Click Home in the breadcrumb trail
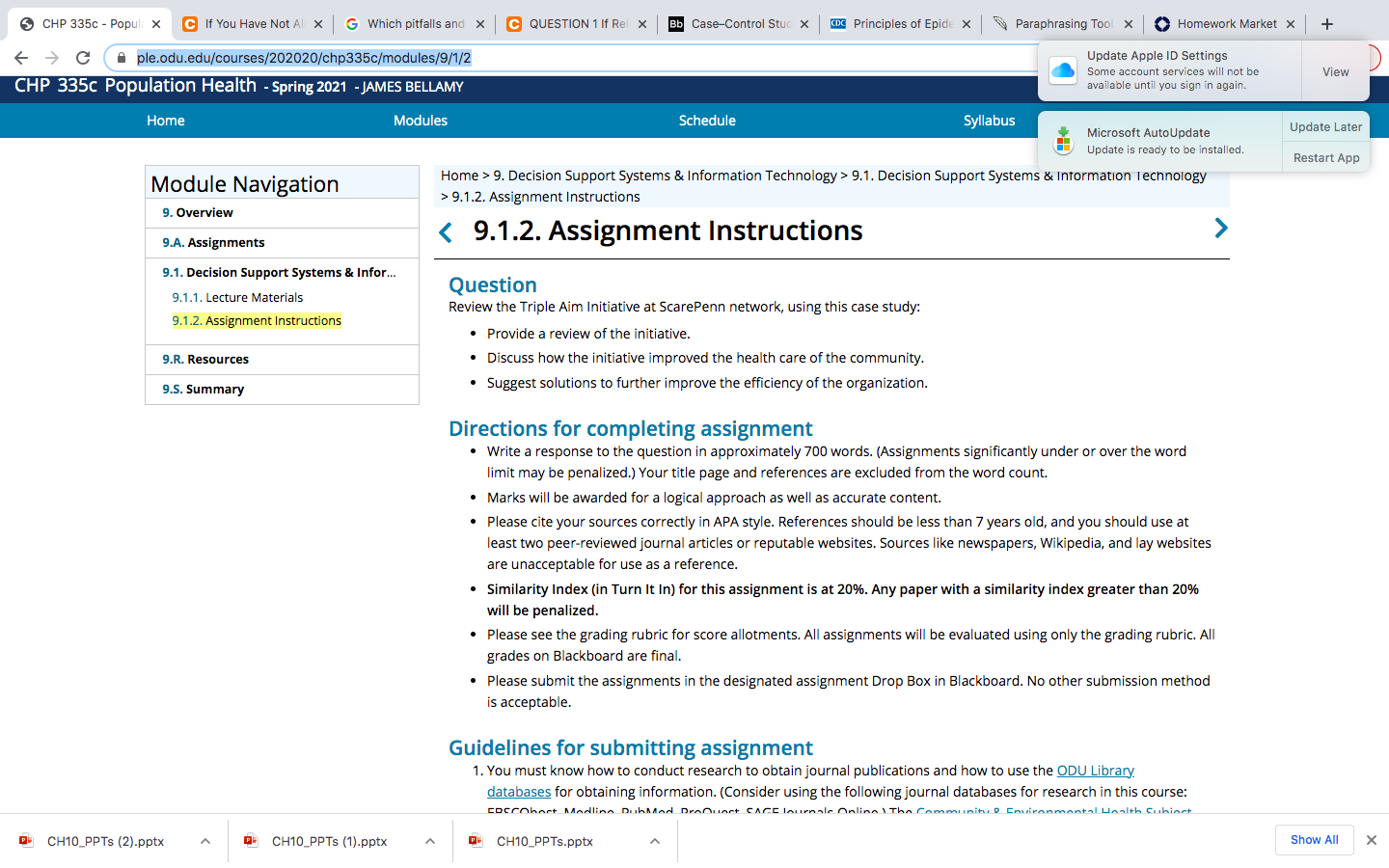 click(x=459, y=176)
